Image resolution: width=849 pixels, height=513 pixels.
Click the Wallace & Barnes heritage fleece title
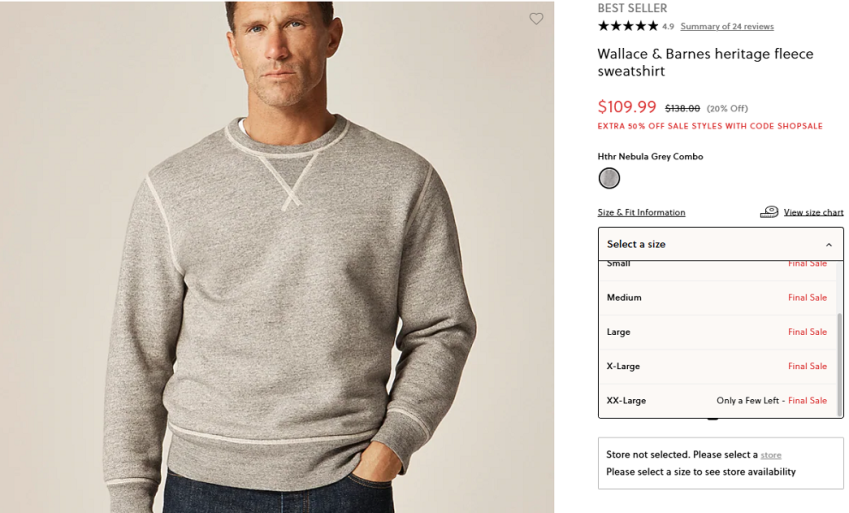click(x=705, y=62)
